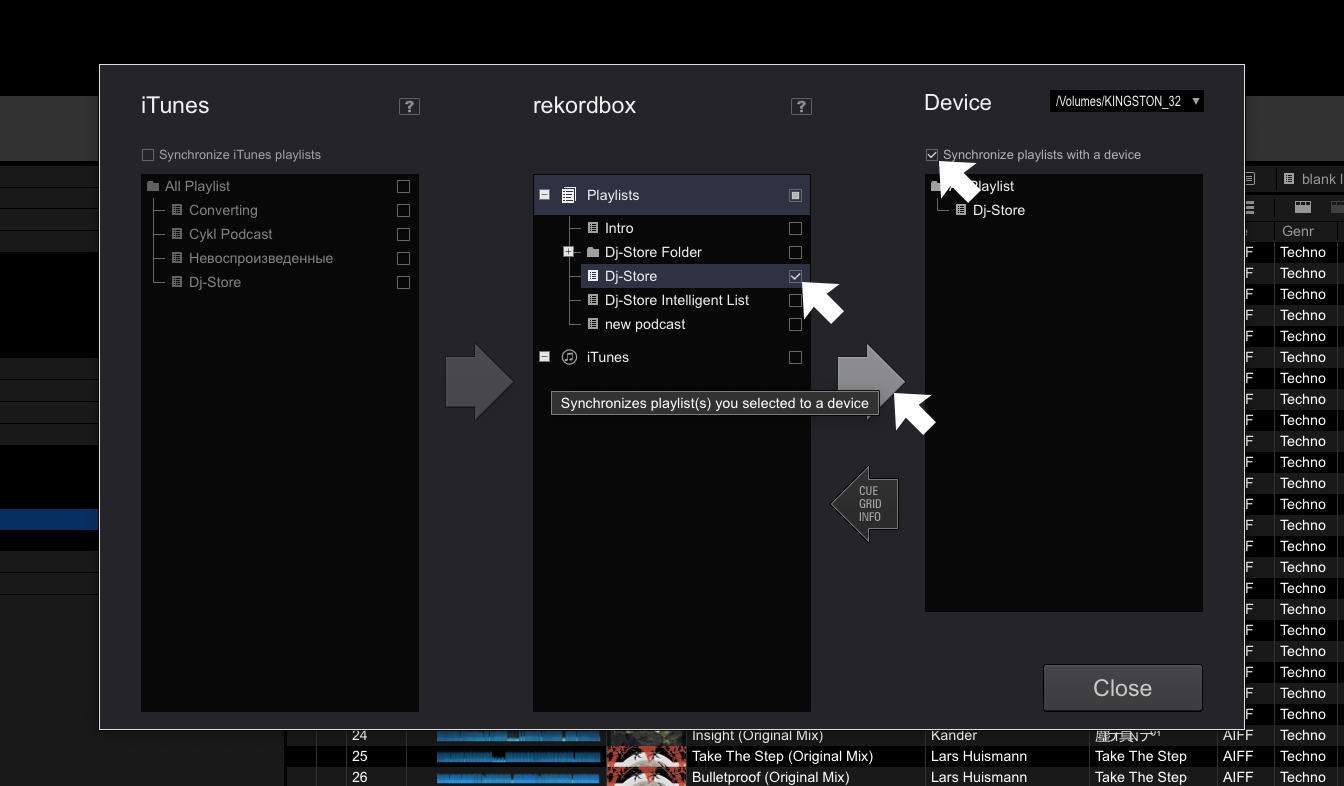Check the Converting playlist checkbox
Viewport: 1344px width, 786px height.
point(403,210)
